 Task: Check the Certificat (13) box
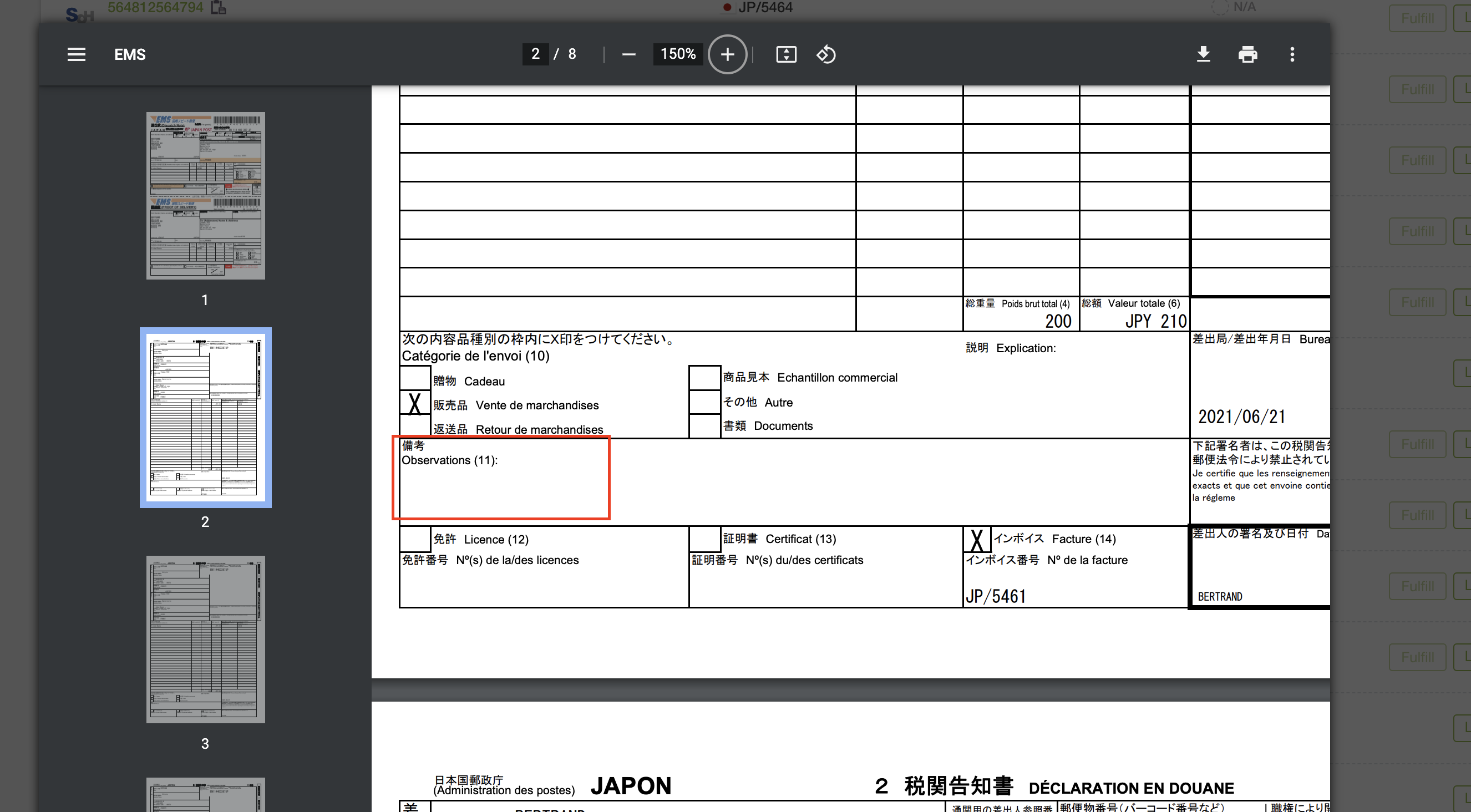pyautogui.click(x=704, y=539)
